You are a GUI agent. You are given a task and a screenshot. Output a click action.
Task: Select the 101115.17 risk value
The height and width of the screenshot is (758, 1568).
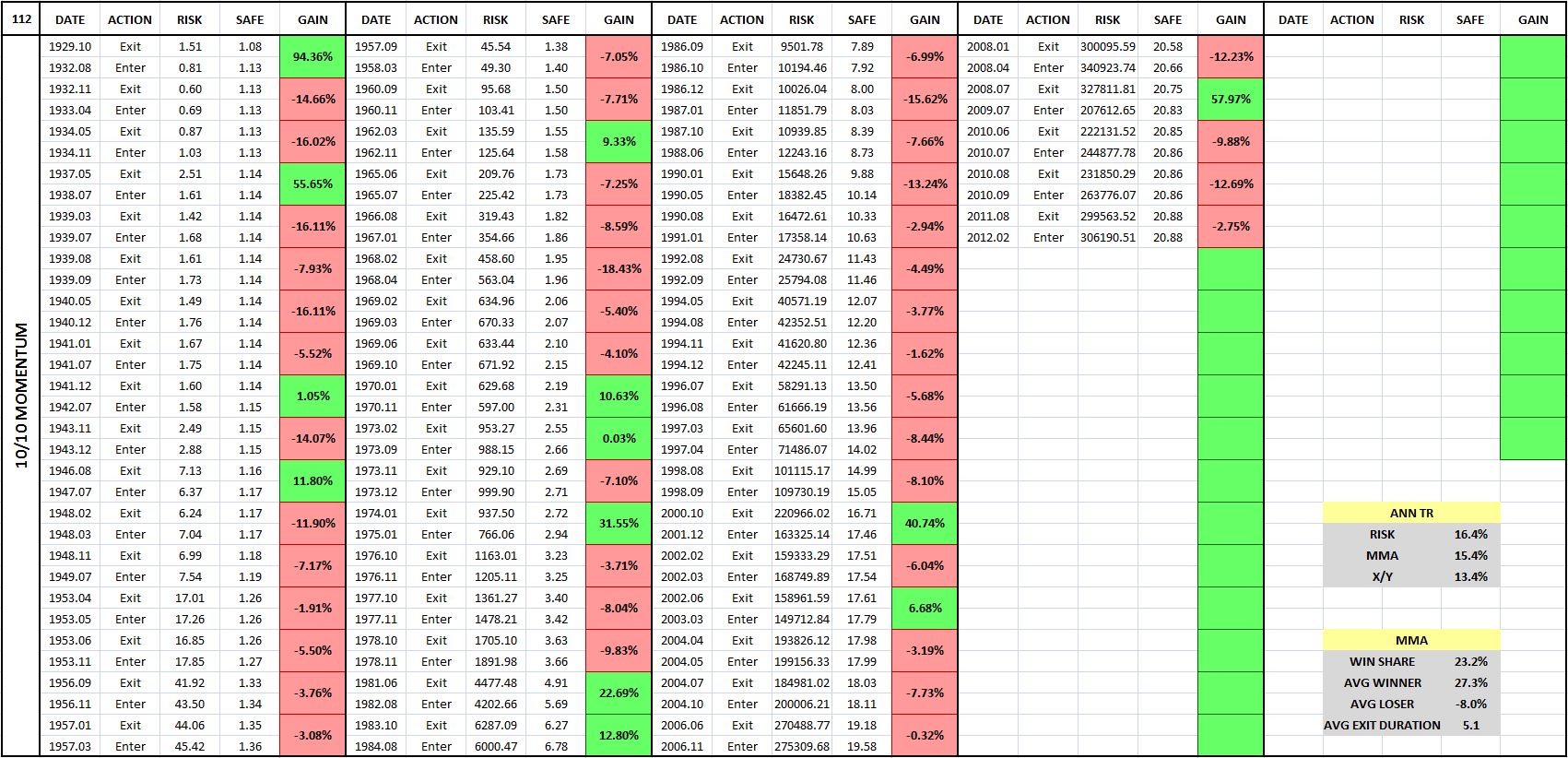802,471
